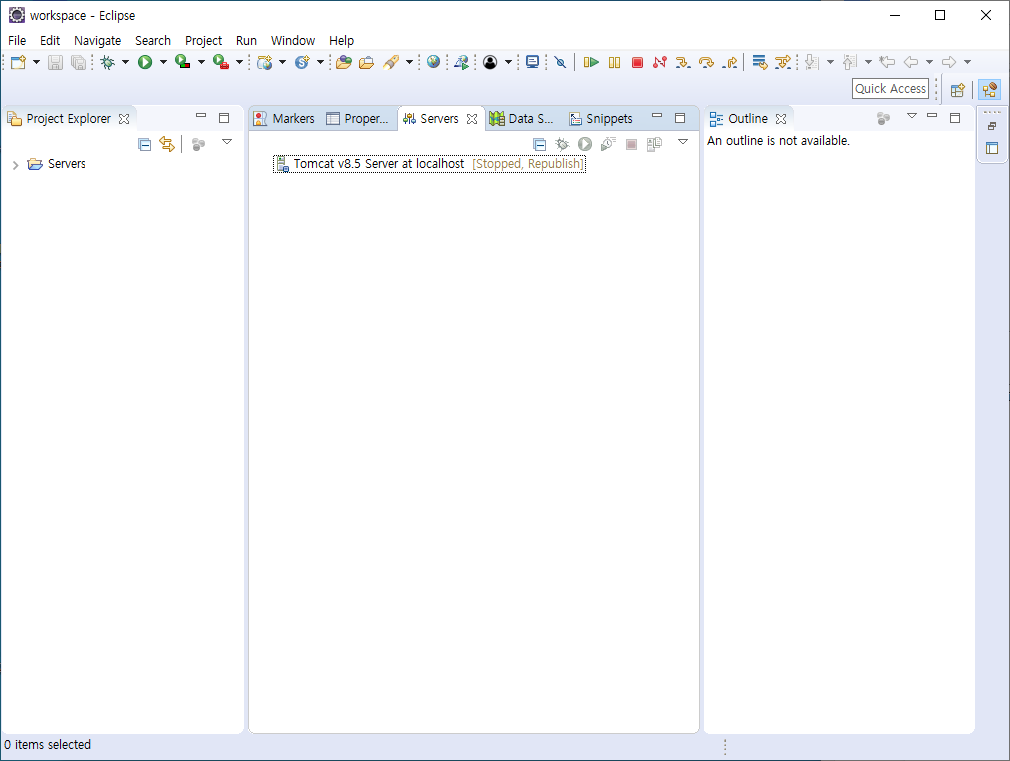Click the New wizard toolbar icon
This screenshot has width=1010, height=761.
click(x=19, y=62)
